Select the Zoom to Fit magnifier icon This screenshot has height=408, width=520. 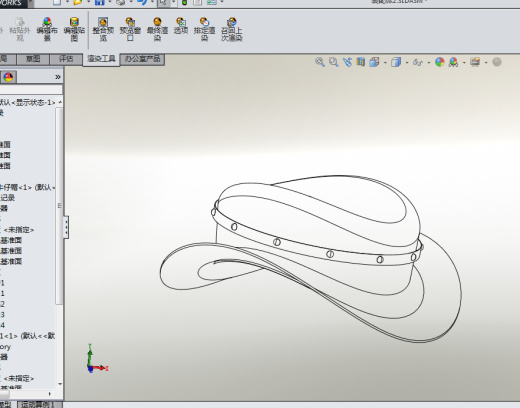click(320, 62)
